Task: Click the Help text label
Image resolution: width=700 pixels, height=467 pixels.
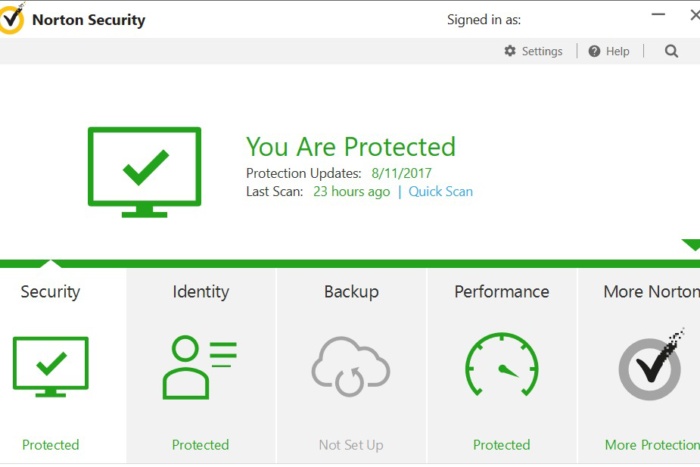Action: [617, 51]
